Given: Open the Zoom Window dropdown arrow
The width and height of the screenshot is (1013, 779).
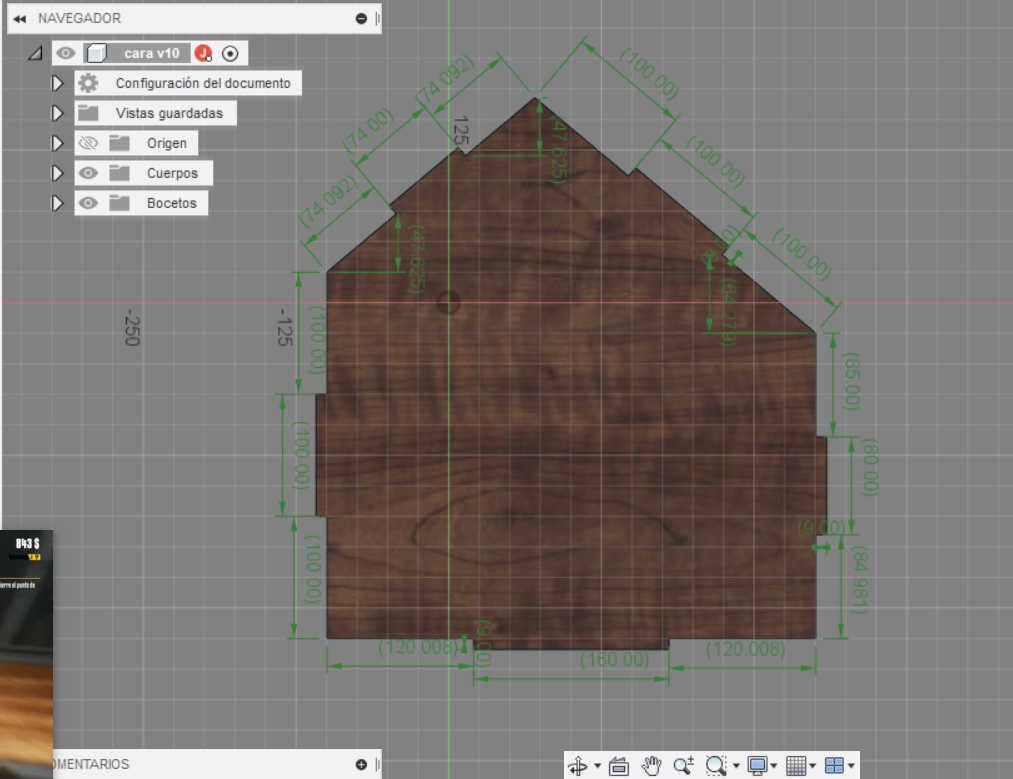Looking at the screenshot, I should pos(736,766).
